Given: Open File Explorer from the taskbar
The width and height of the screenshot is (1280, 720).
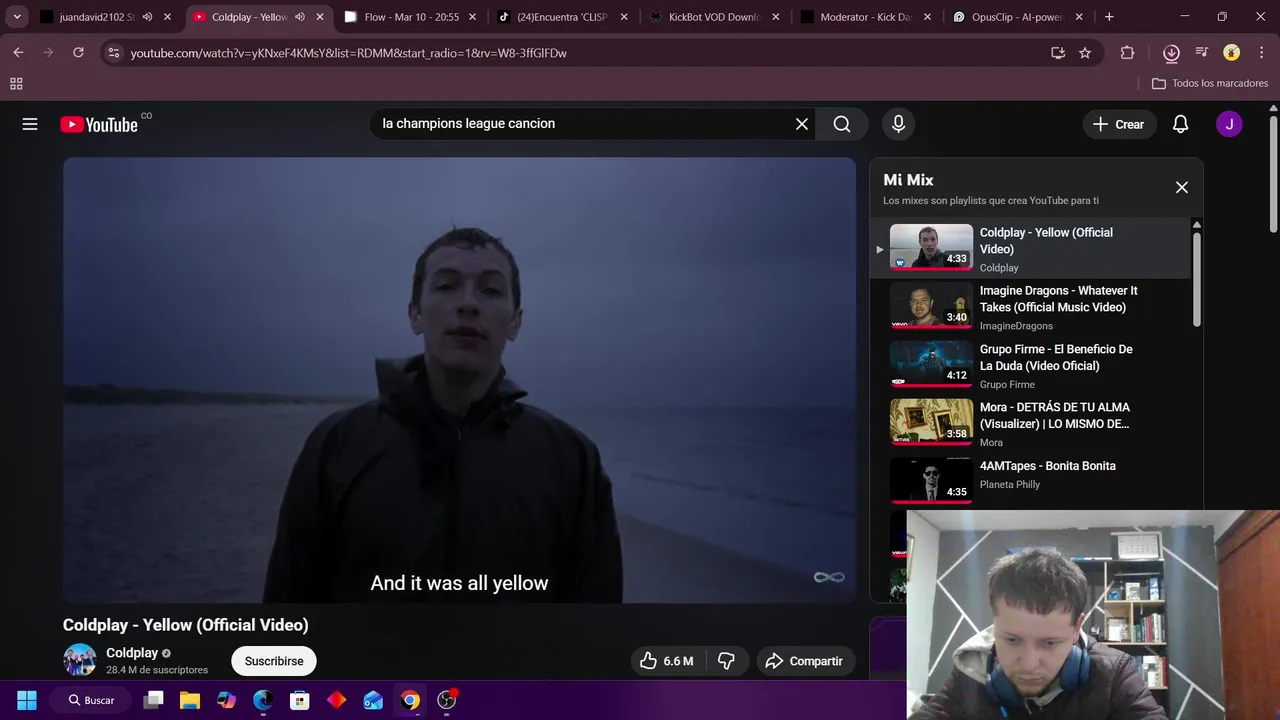Looking at the screenshot, I should point(190,700).
